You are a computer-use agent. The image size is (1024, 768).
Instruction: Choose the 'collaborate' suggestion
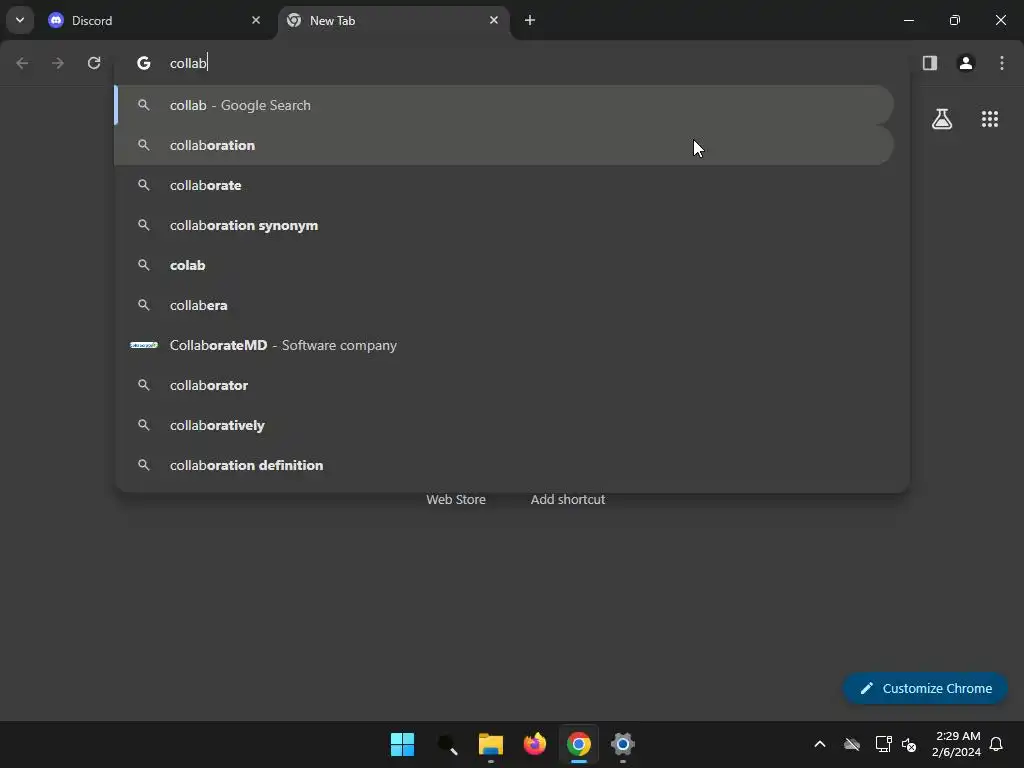click(504, 185)
